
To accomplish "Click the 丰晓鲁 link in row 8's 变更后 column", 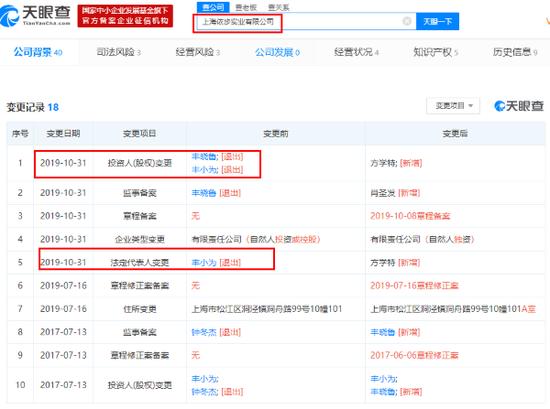I will coord(383,332).
